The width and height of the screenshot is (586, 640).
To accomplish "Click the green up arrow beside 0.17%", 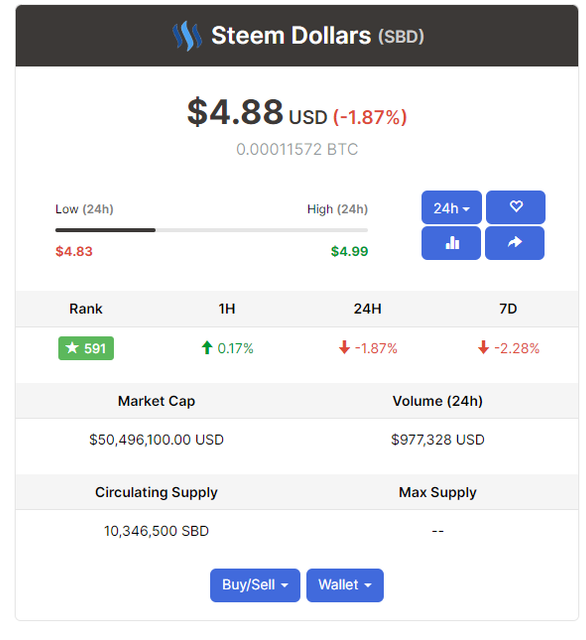I will click(x=207, y=348).
